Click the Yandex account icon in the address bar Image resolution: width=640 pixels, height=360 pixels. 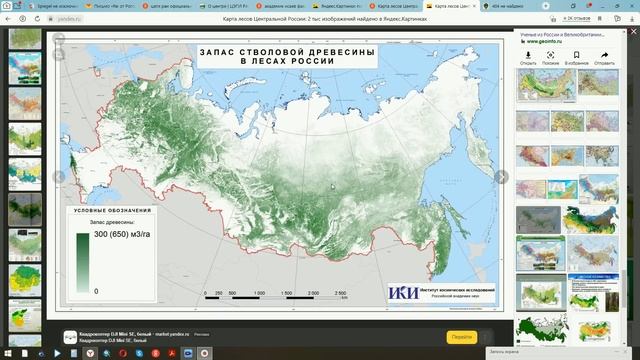pos(22,19)
